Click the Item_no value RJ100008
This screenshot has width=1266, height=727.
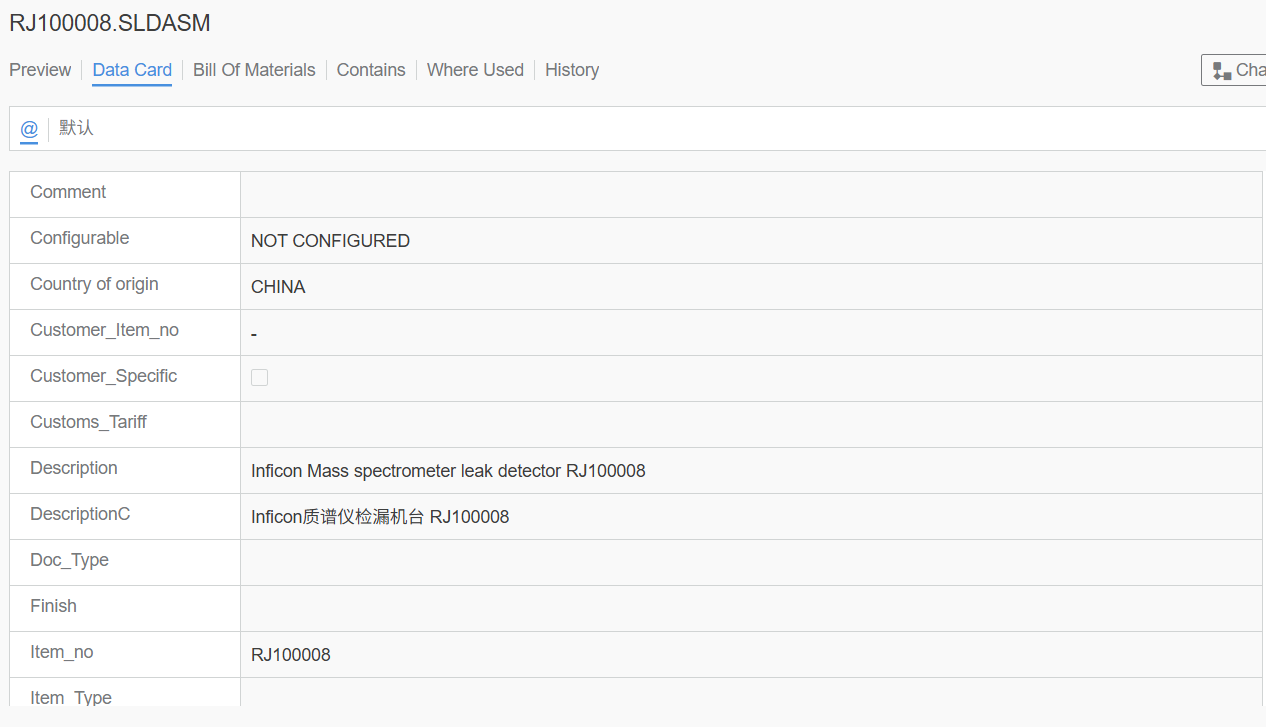[291, 655]
